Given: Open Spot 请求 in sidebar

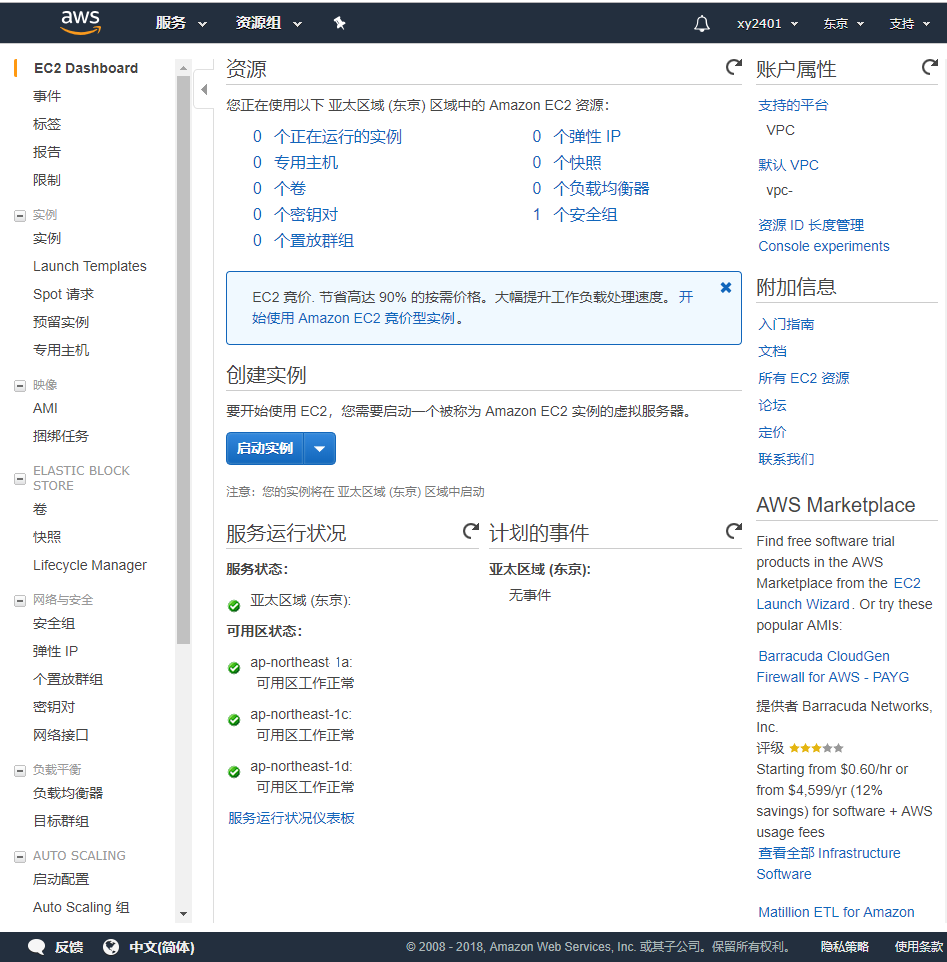Looking at the screenshot, I should pos(64,294).
